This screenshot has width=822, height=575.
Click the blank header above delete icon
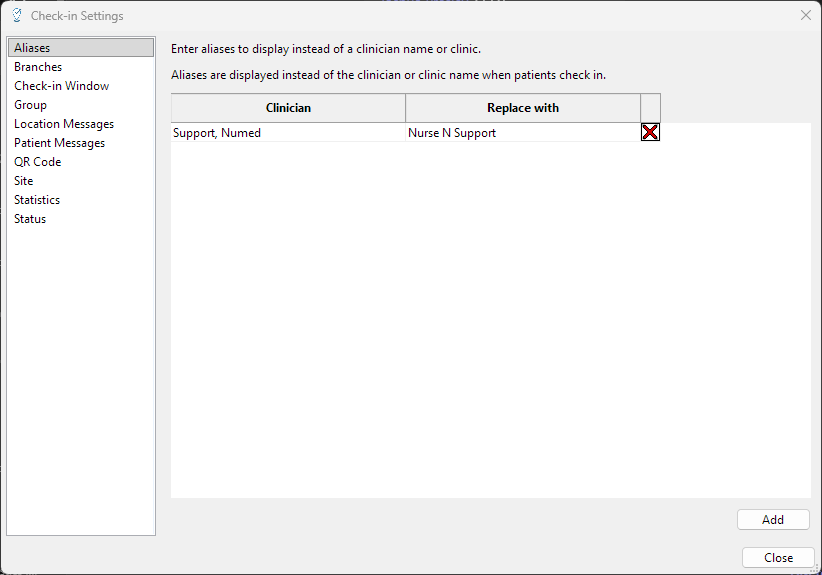(x=650, y=108)
